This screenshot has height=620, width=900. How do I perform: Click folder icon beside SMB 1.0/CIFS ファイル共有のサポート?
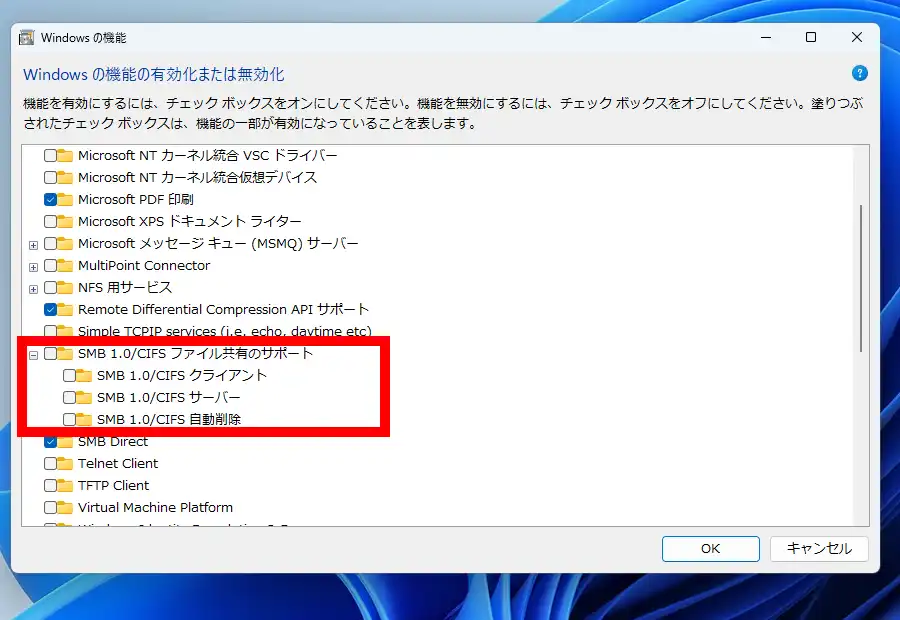pyautogui.click(x=65, y=354)
